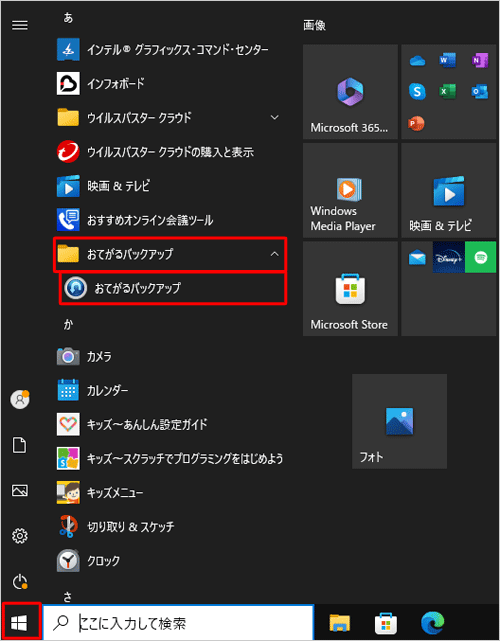Launch キッズメニュー app icon
Viewport: 500px width, 641px height.
[x=68, y=493]
